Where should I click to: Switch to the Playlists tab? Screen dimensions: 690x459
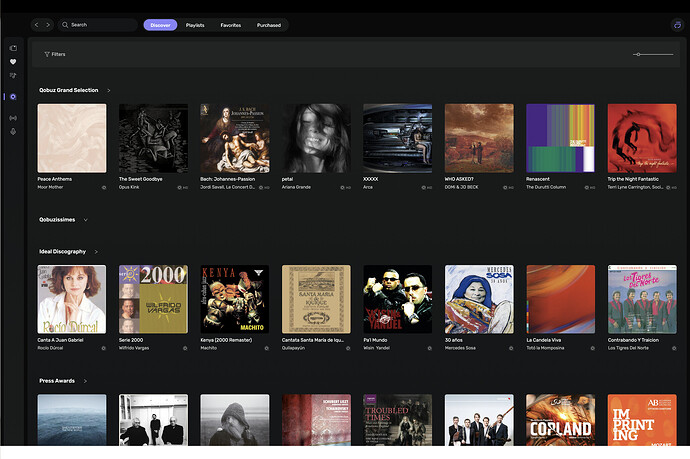point(195,25)
